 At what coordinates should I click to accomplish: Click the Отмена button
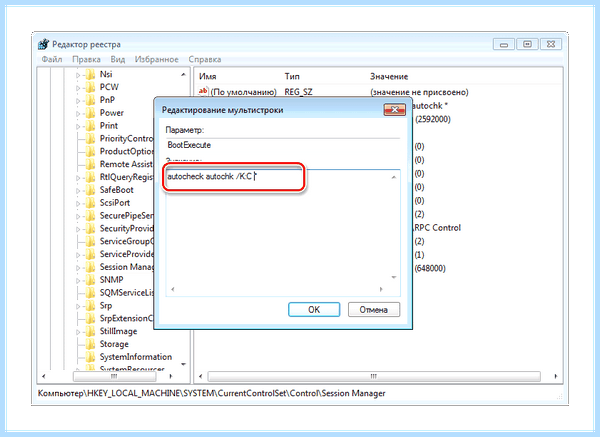[374, 310]
